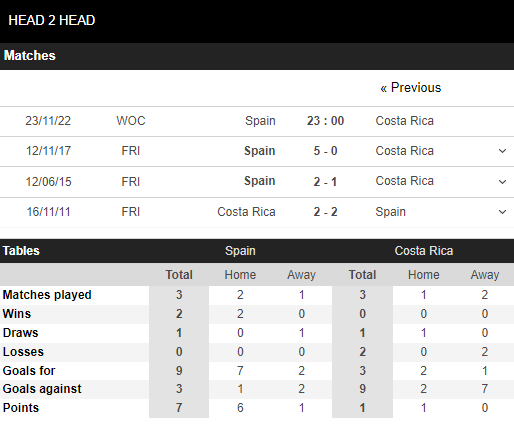Click the FRI label on the 12/11/17 row
This screenshot has height=437, width=514.
(131, 151)
